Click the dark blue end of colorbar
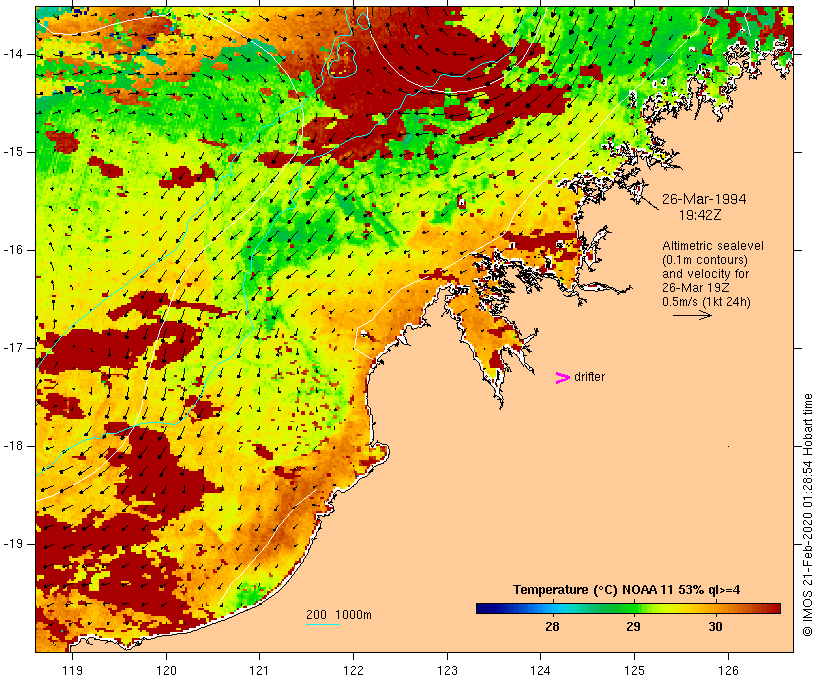The height and width of the screenshot is (680, 820). click(x=486, y=608)
